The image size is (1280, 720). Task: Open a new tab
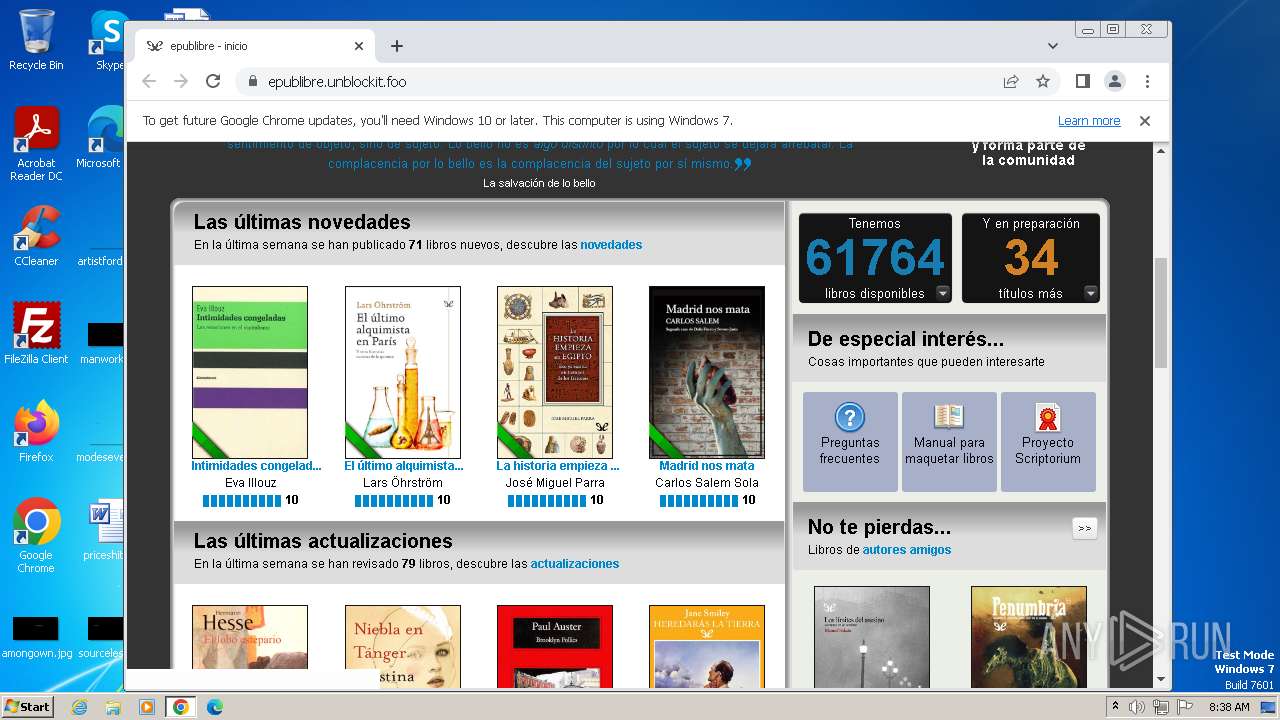(x=397, y=46)
